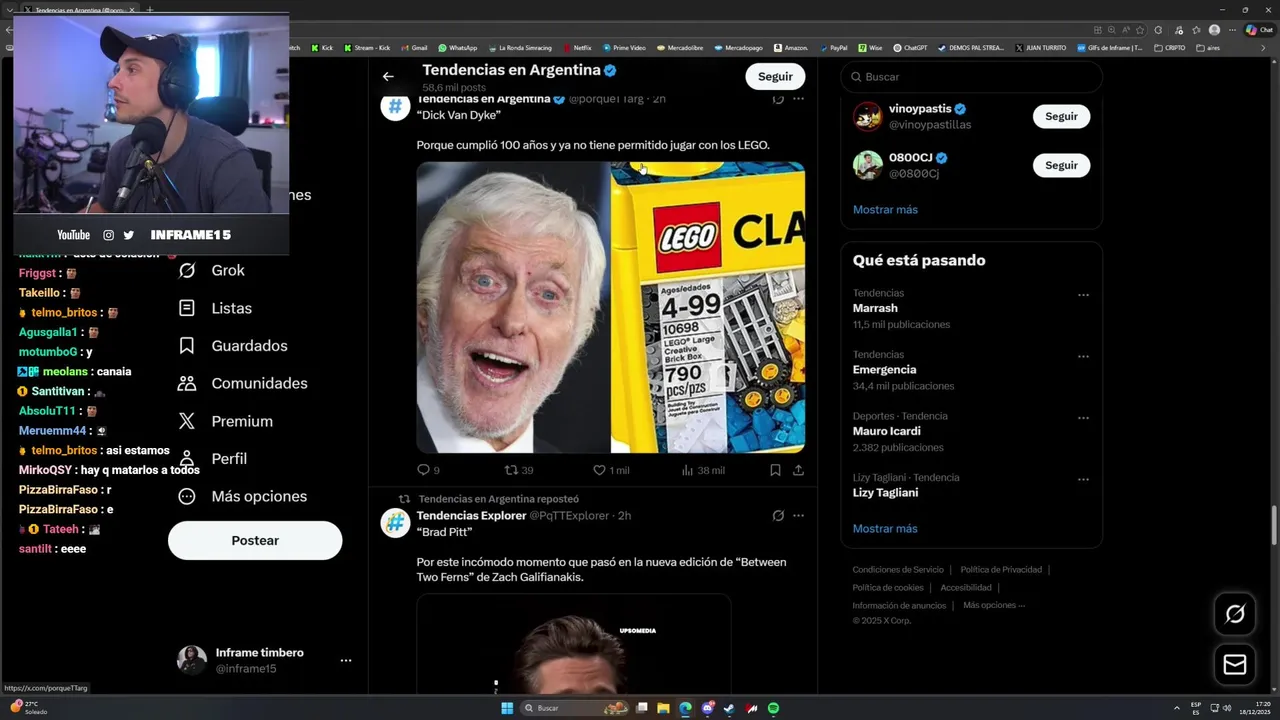Follow vinoypastis with the Seguir button

click(x=1061, y=116)
